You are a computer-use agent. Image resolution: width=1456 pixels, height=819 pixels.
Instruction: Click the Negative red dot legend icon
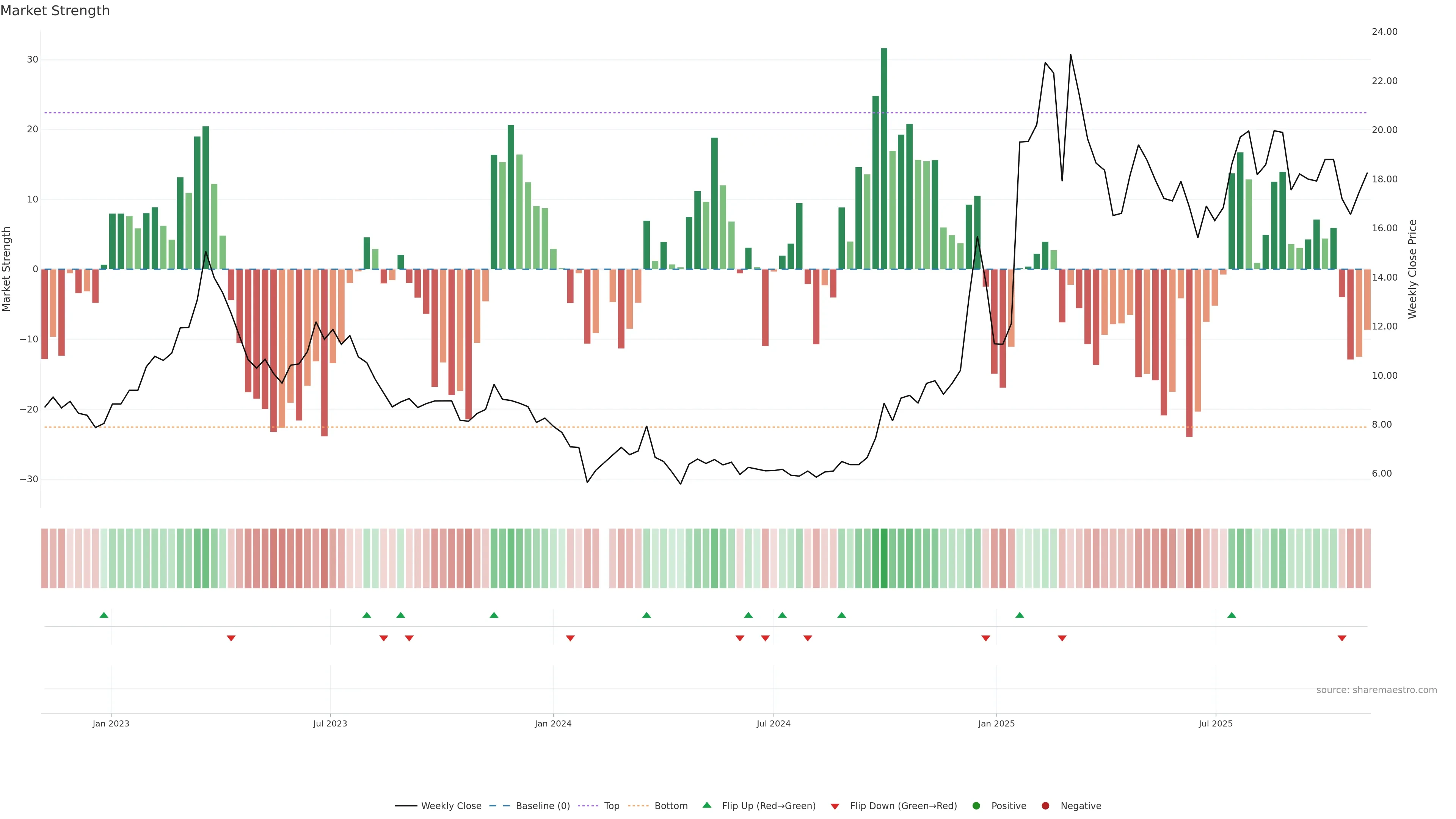[x=1045, y=805]
